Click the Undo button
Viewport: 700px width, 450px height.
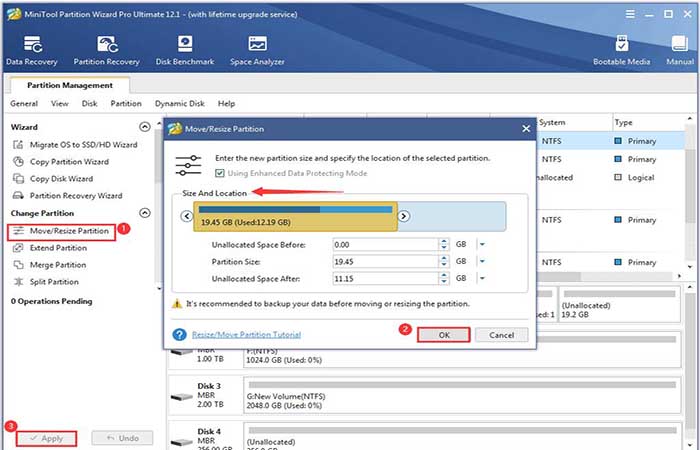pos(122,438)
